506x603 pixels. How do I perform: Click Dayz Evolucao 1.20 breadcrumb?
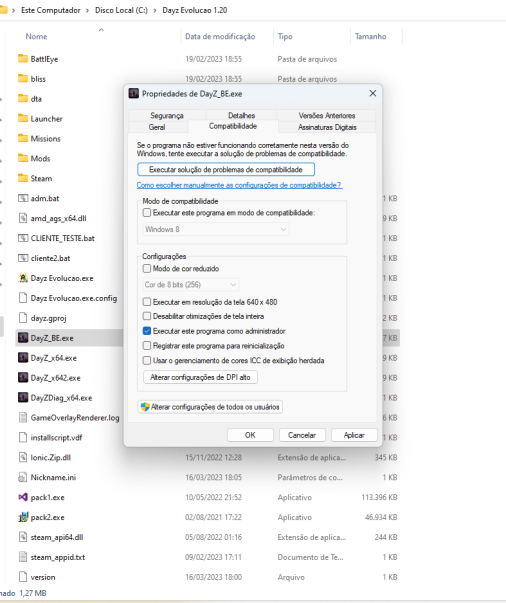click(x=195, y=10)
